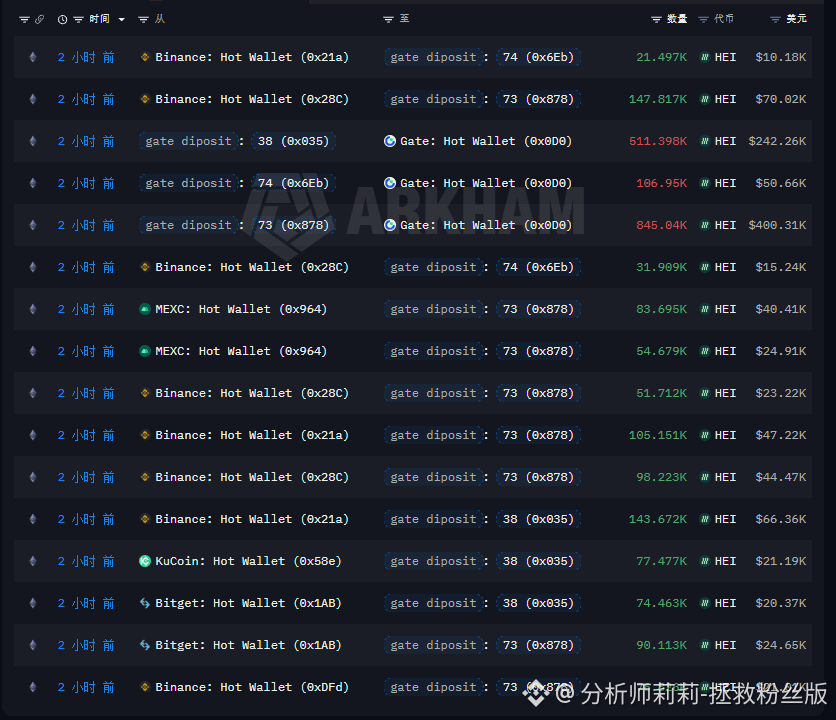The width and height of the screenshot is (836, 720).
Task: Open MEXC: Hot Wallet (0x964) in the $40.41K row
Action: pyautogui.click(x=241, y=309)
